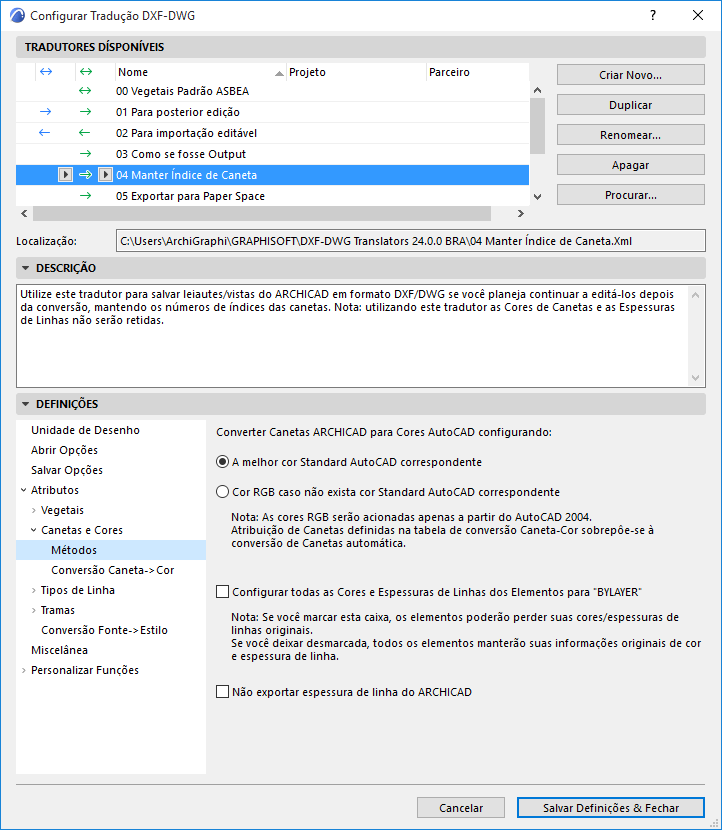Click the green bidirectional arrow column header
The width and height of the screenshot is (722, 830).
click(x=86, y=71)
